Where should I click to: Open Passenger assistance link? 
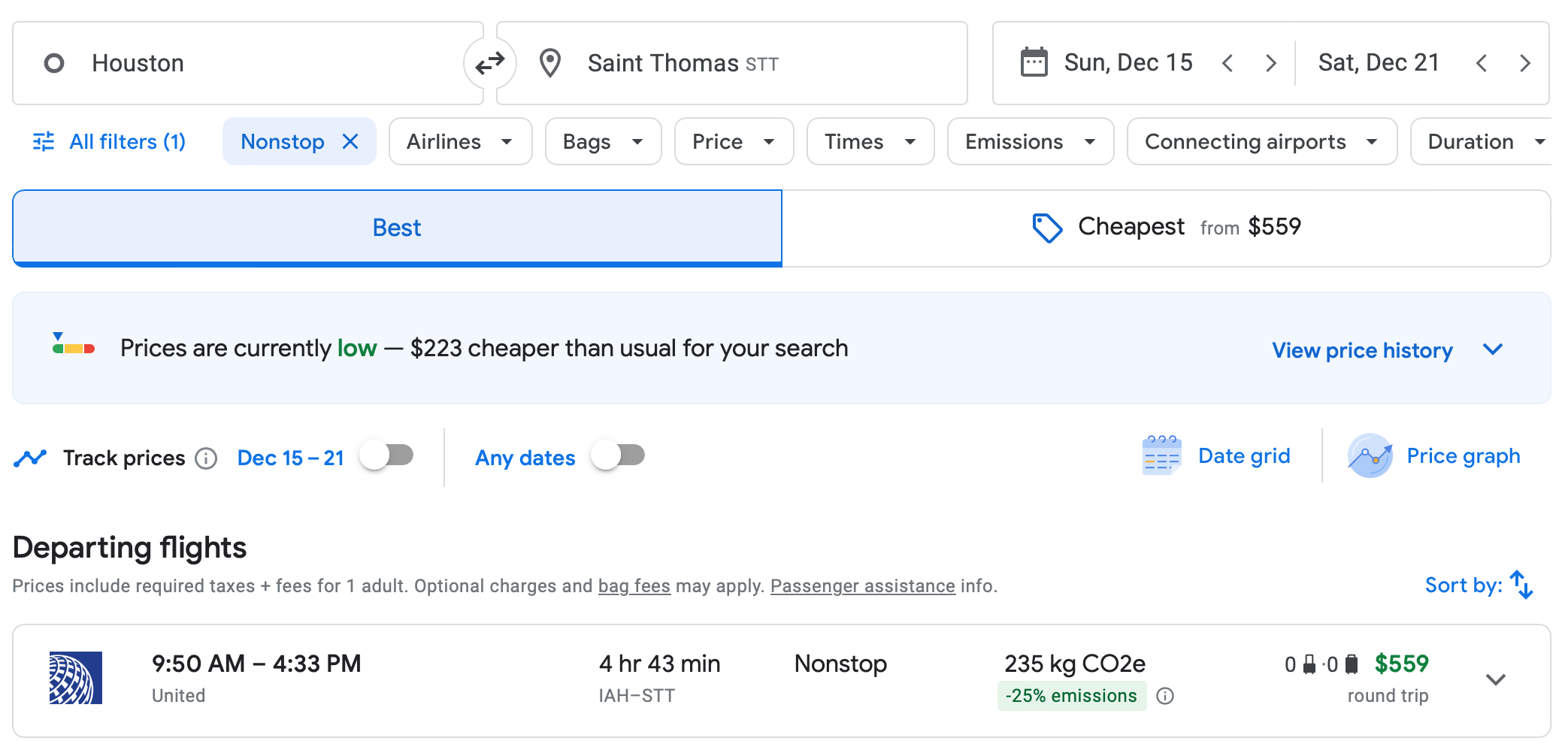pyautogui.click(x=862, y=586)
